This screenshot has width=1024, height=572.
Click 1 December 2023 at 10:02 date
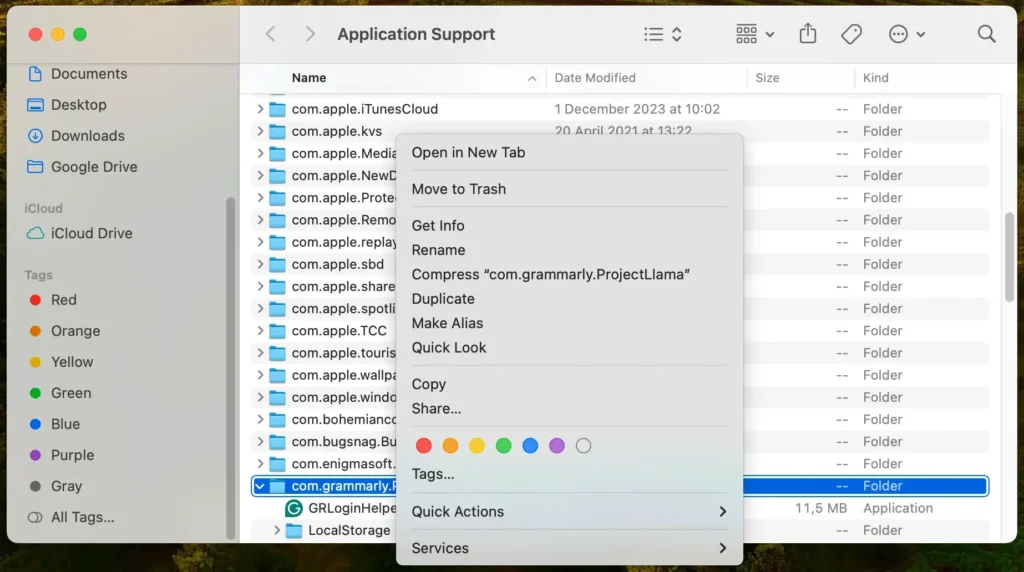[637, 109]
